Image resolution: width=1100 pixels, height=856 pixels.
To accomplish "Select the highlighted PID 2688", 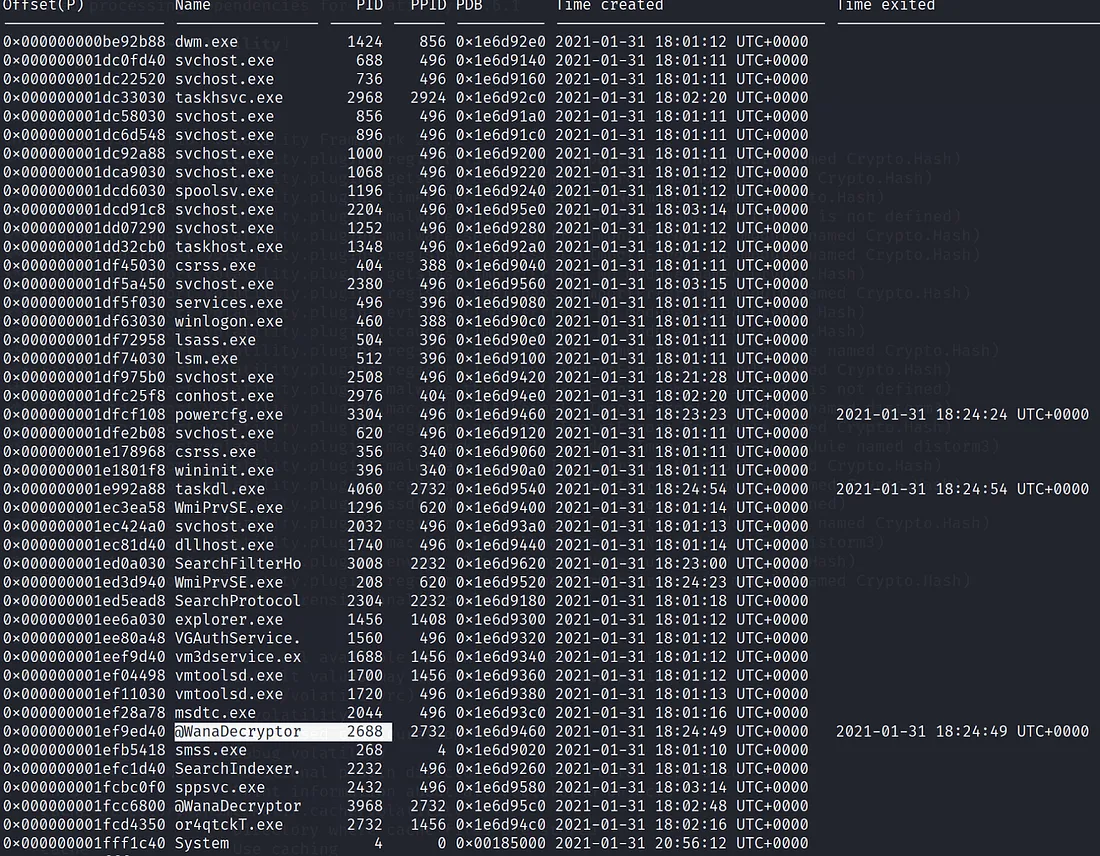I will tap(365, 731).
